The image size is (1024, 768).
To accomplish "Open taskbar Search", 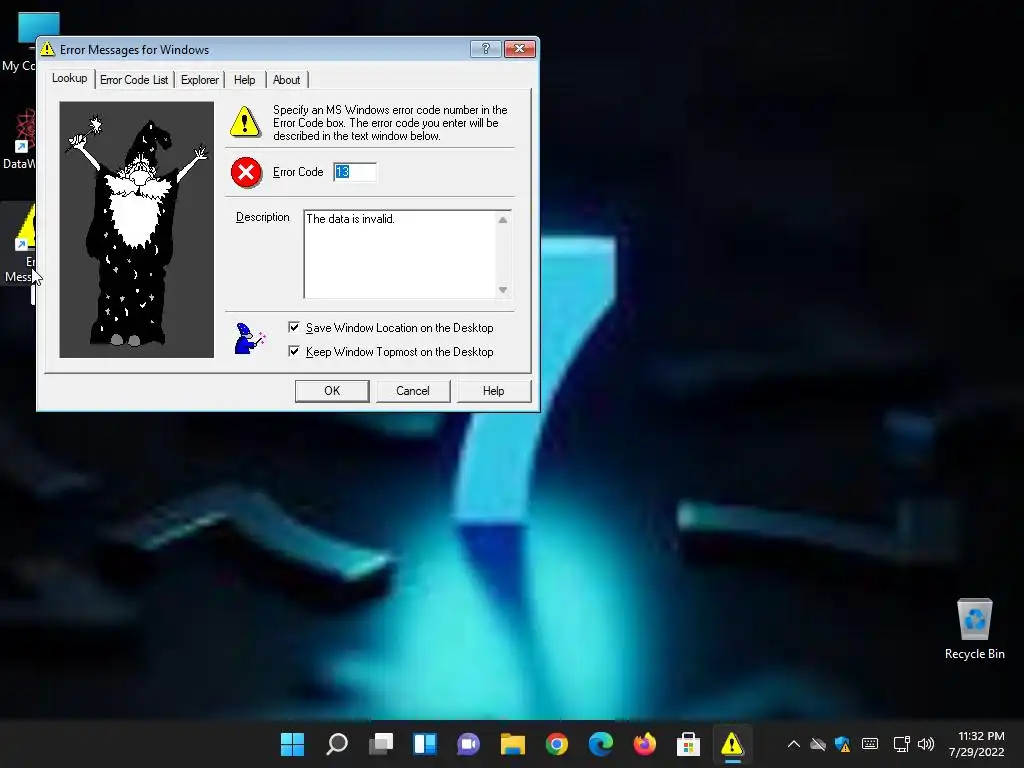I will (x=336, y=744).
